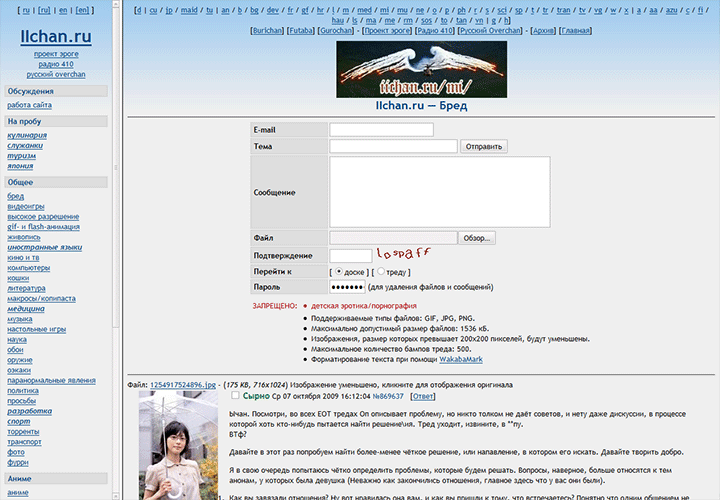Switch to the Futaba style link
The width and height of the screenshot is (720, 500).
[301, 31]
